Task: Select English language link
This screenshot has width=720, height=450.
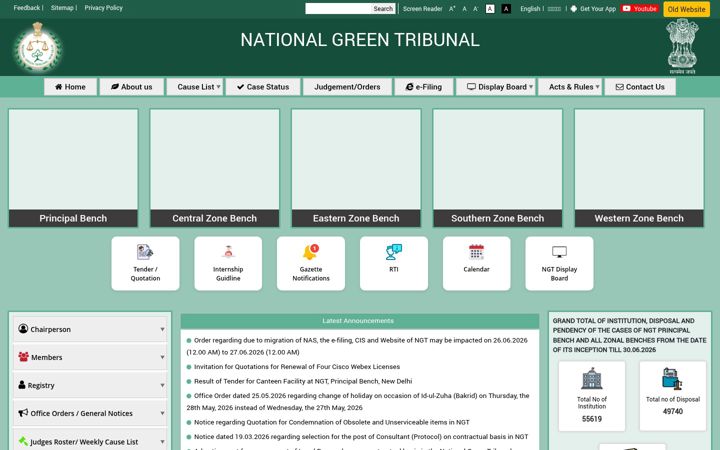Action: [530, 9]
